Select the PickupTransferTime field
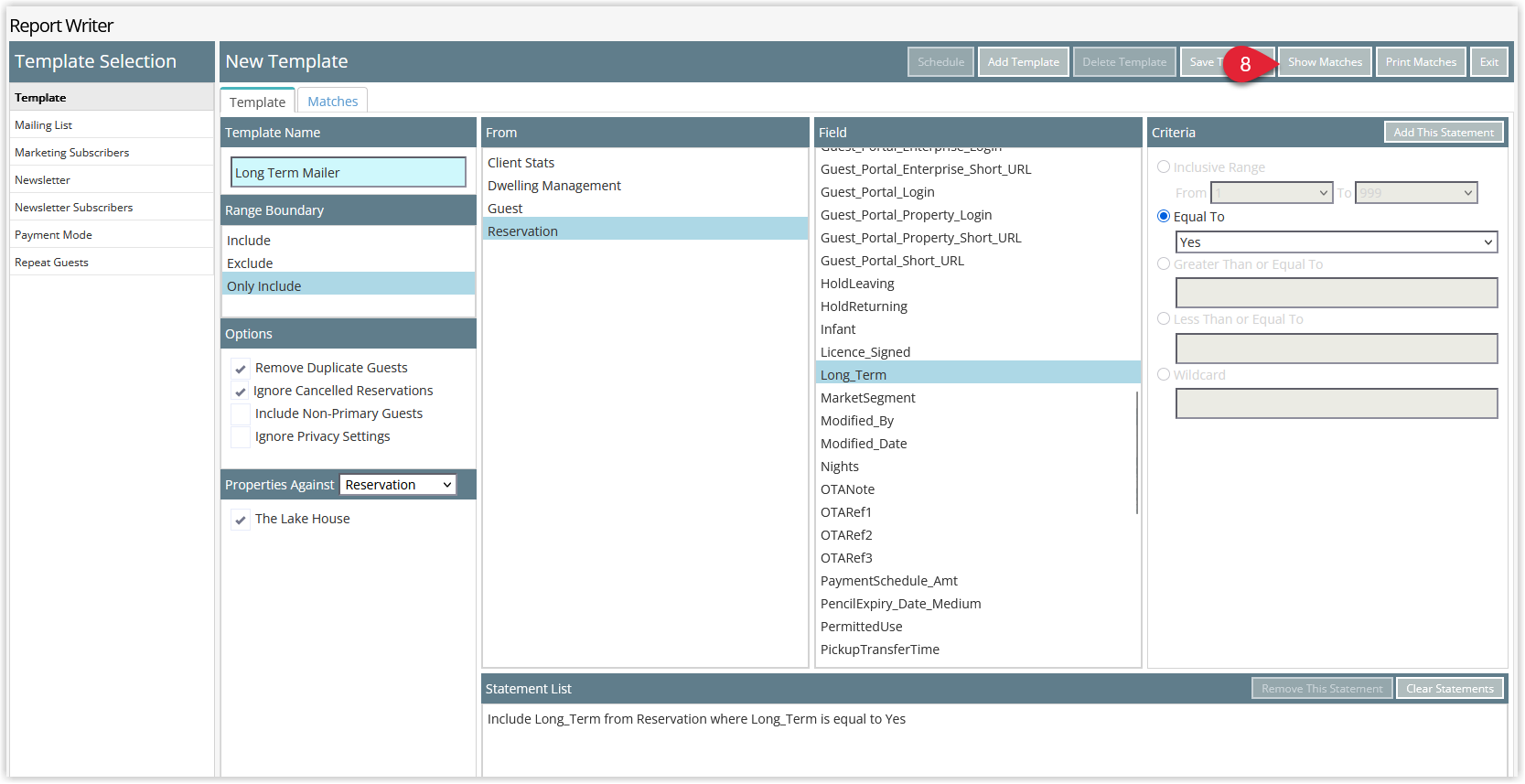 (977, 650)
